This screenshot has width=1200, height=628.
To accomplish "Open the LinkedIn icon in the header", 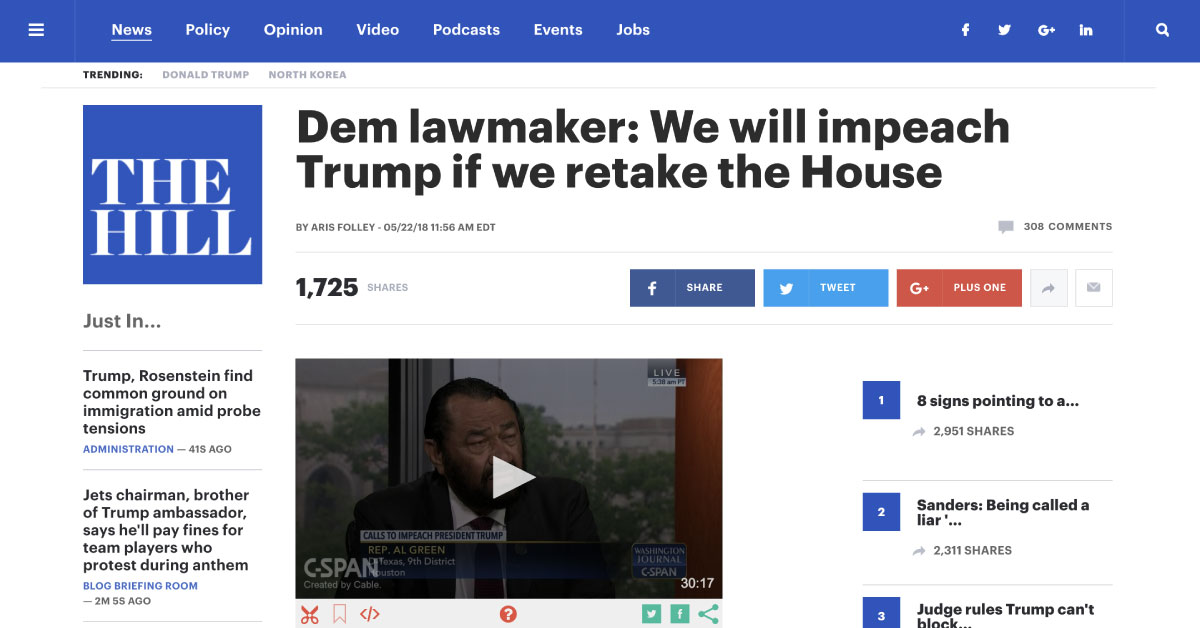I will tap(1086, 30).
